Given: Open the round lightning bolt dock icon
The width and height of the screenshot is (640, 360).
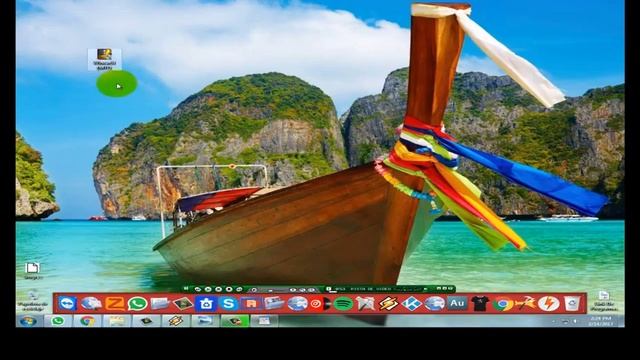Looking at the screenshot, I should coord(549,303).
